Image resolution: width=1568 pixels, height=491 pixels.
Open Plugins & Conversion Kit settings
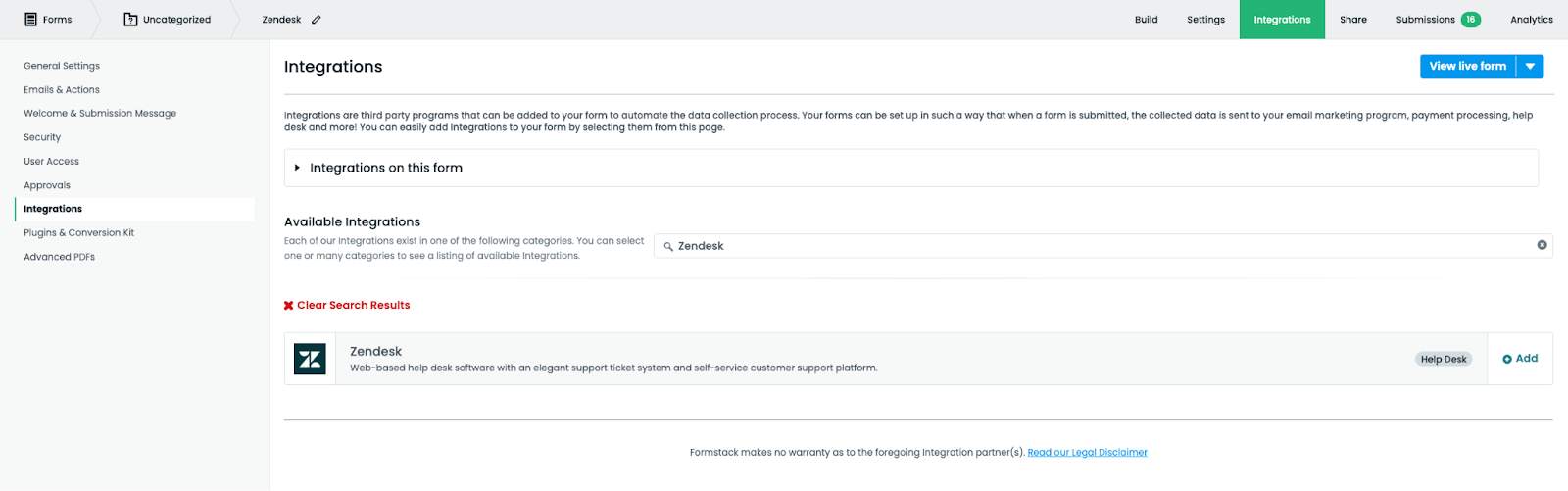pyautogui.click(x=78, y=233)
